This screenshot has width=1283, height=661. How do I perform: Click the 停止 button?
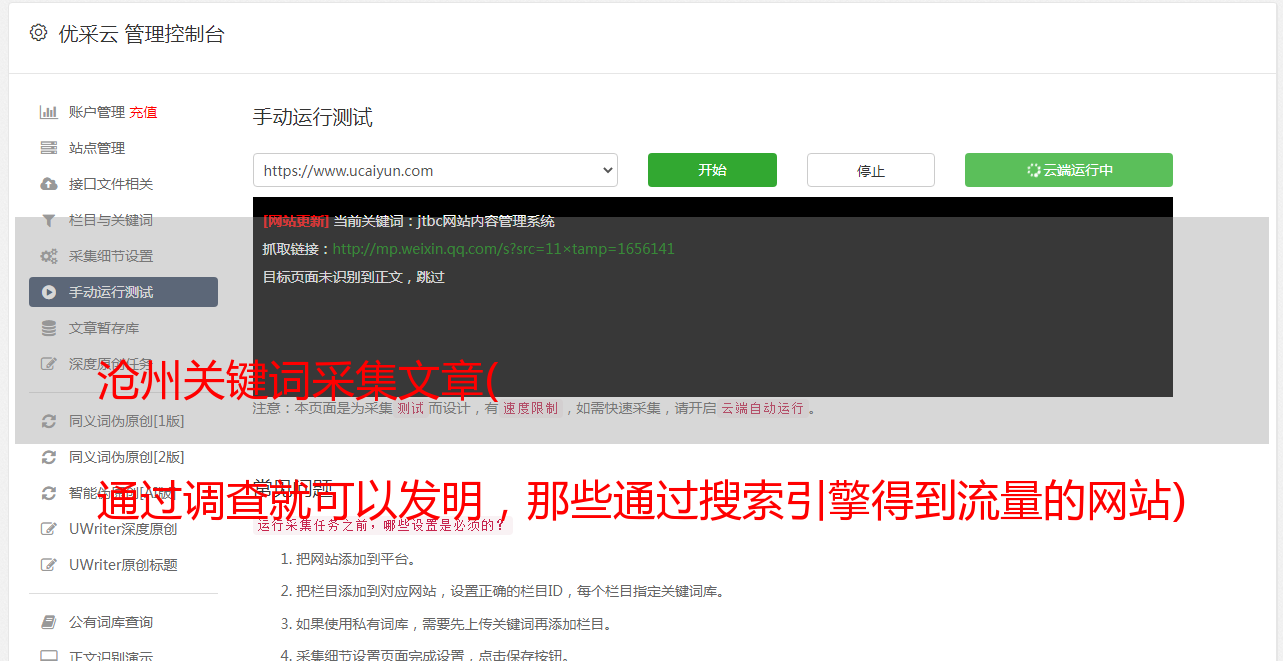pyautogui.click(x=871, y=170)
